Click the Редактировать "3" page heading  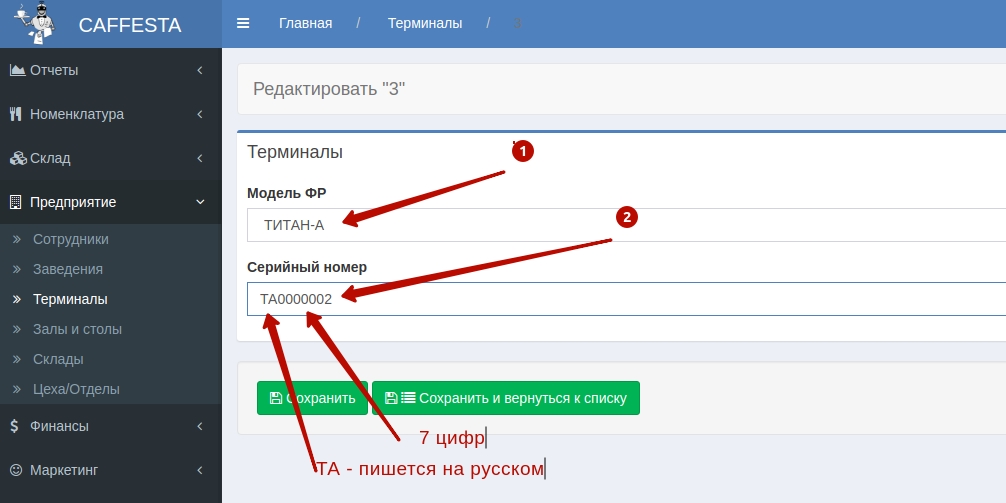click(329, 89)
